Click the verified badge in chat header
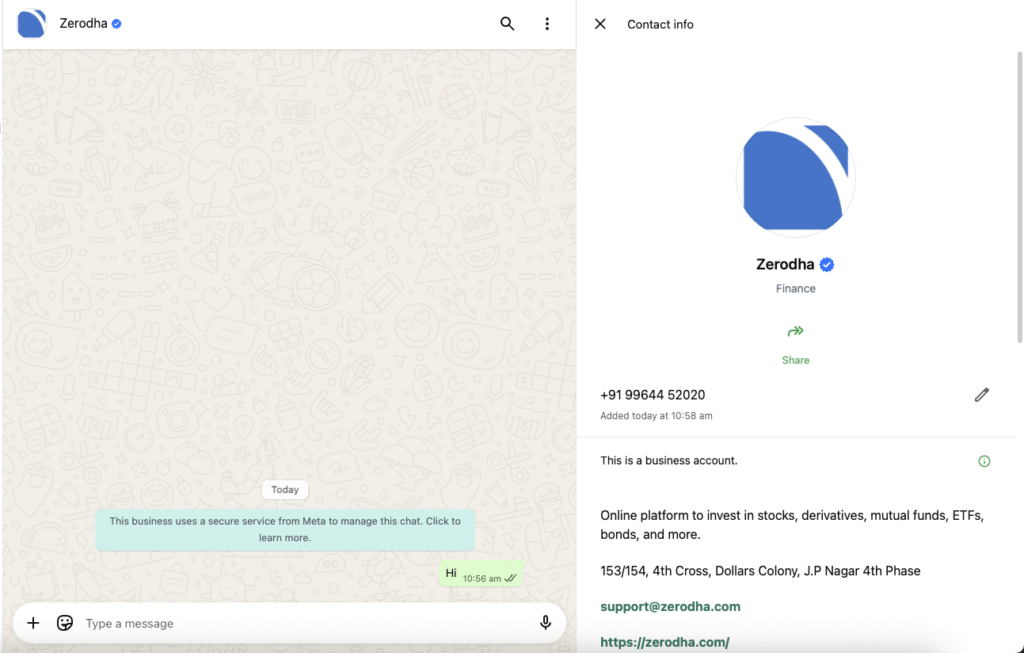The image size is (1024, 653). coord(116,24)
